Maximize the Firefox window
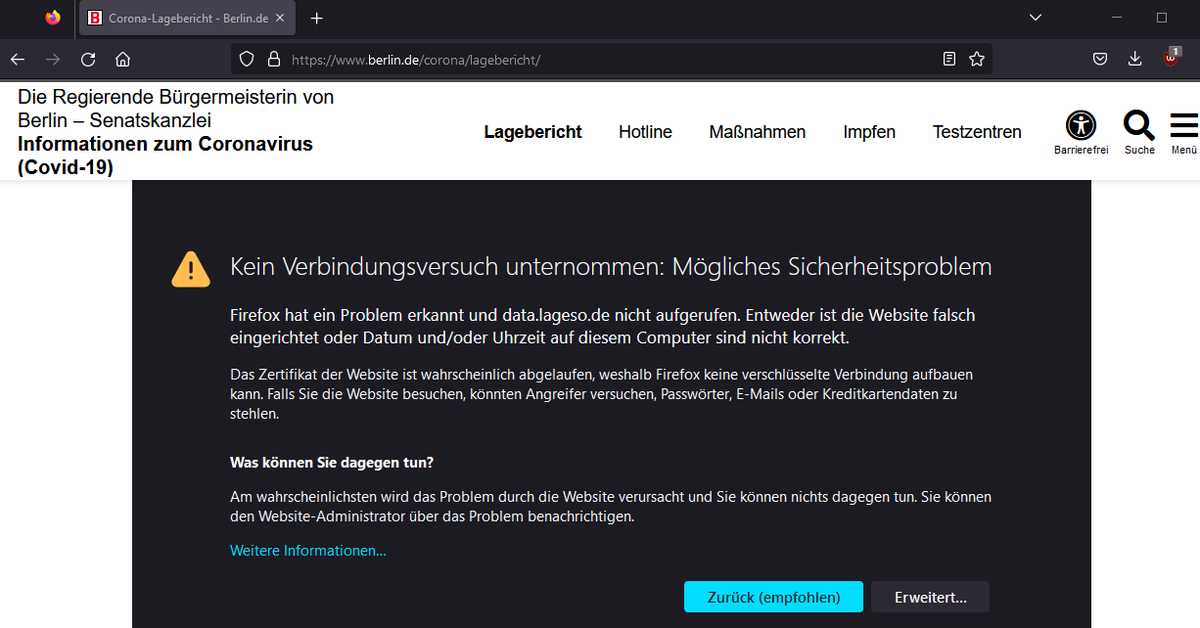This screenshot has width=1200, height=628. (1162, 18)
